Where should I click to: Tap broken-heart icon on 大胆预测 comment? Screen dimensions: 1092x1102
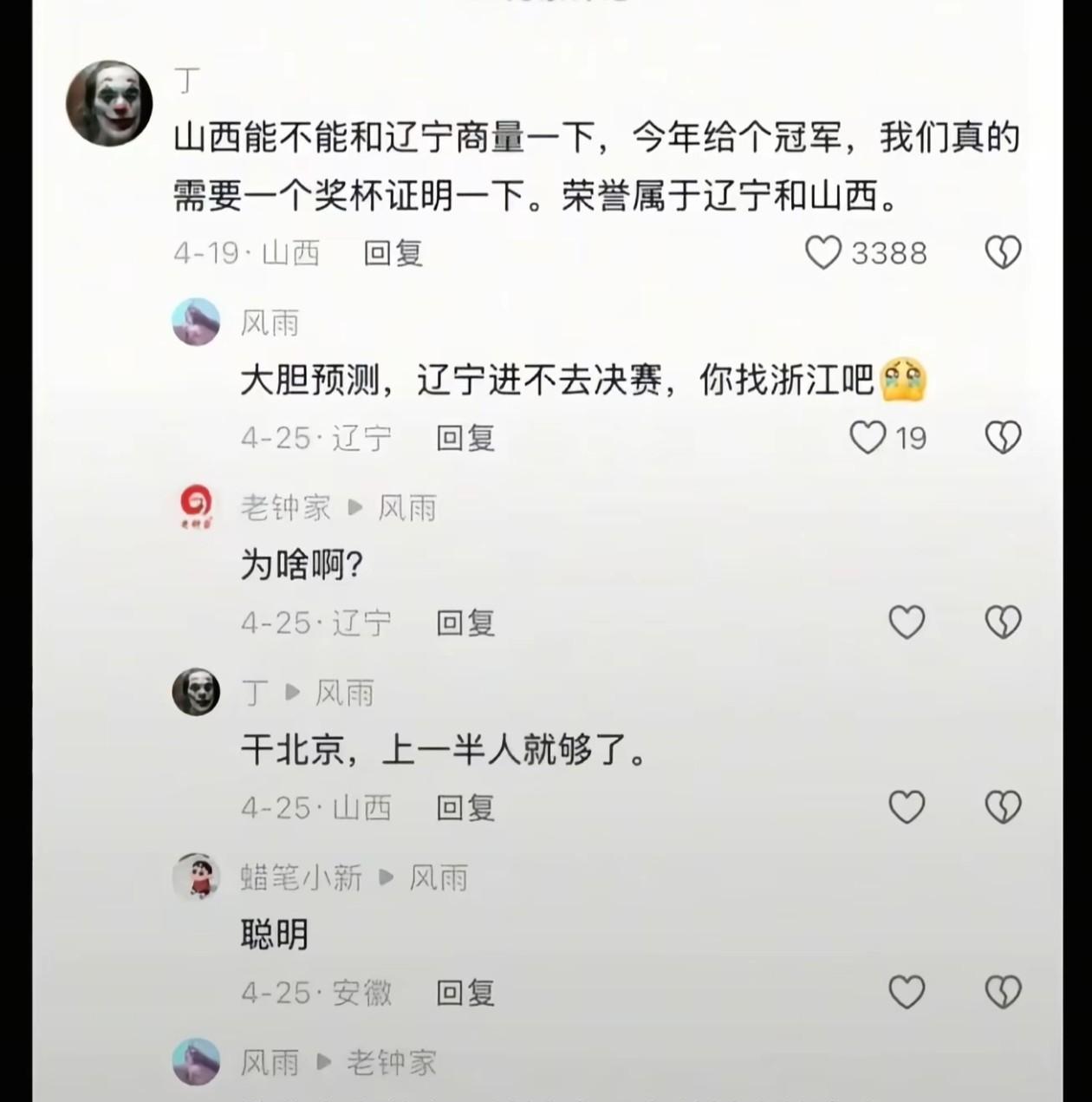1003,437
